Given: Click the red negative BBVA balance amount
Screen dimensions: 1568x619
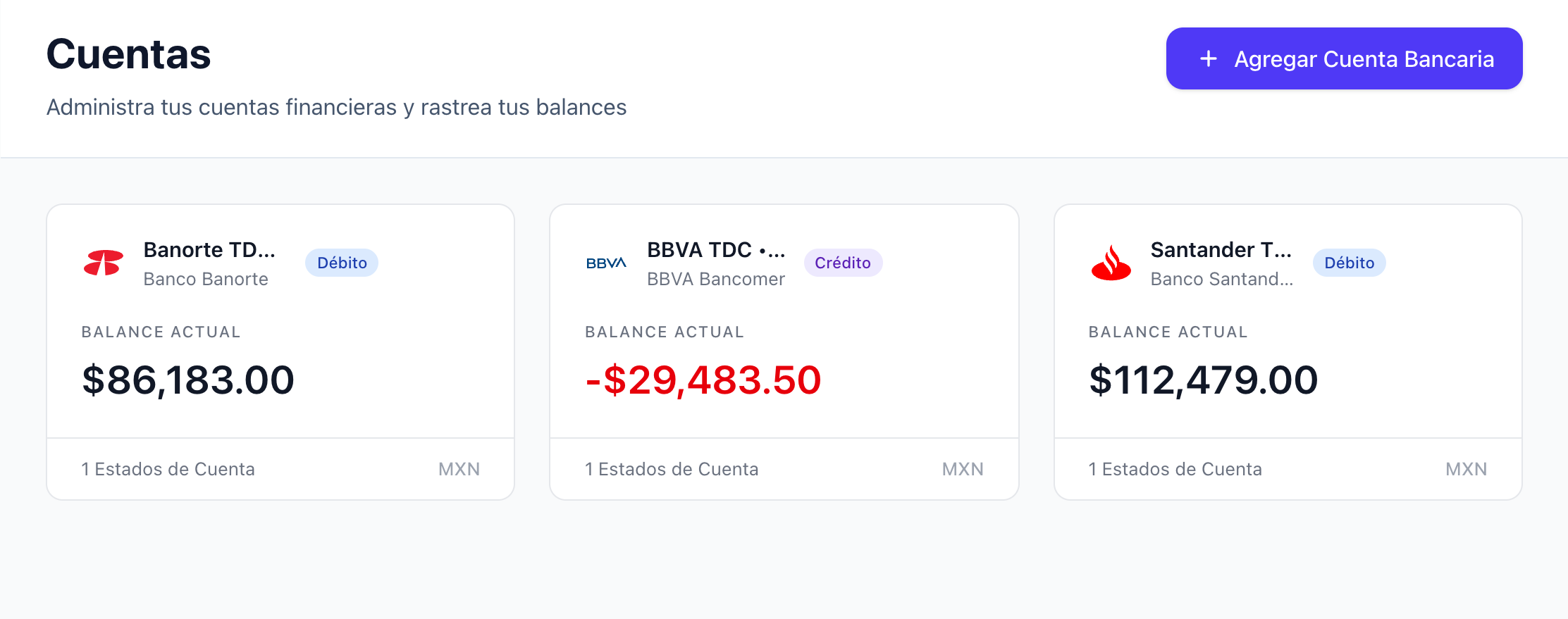Looking at the screenshot, I should (701, 380).
